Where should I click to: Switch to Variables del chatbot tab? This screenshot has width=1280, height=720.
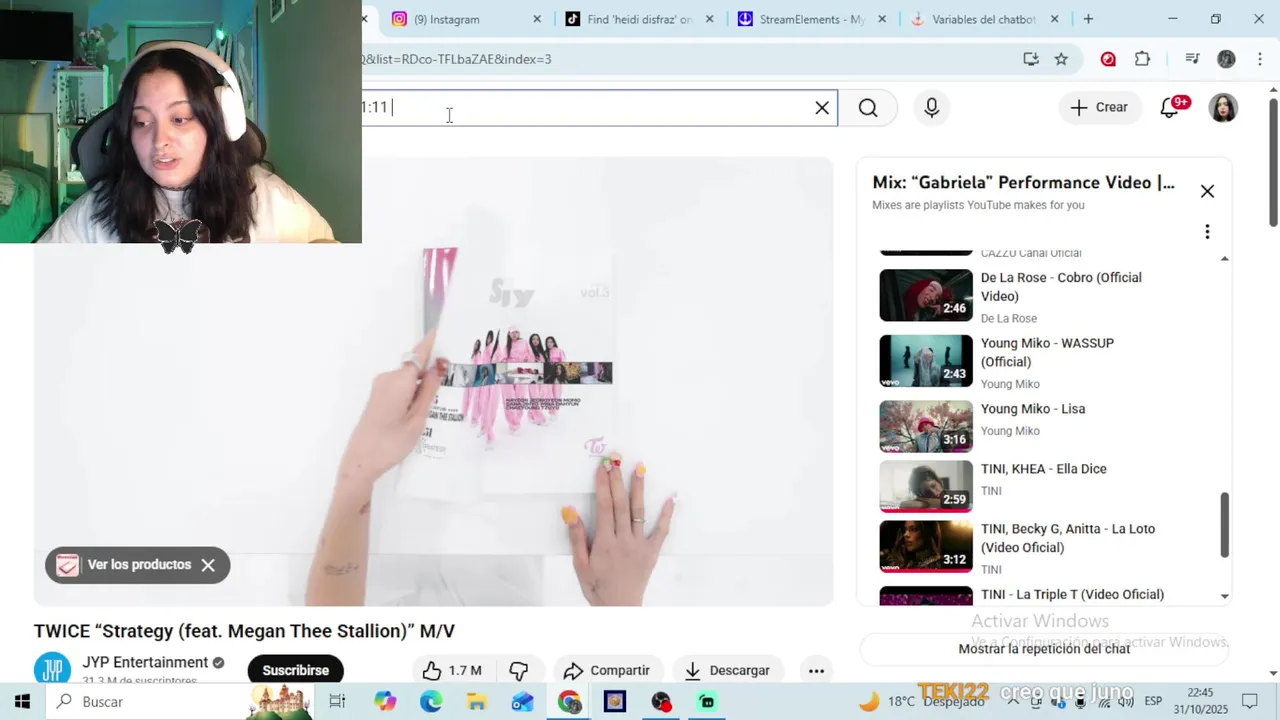984,19
